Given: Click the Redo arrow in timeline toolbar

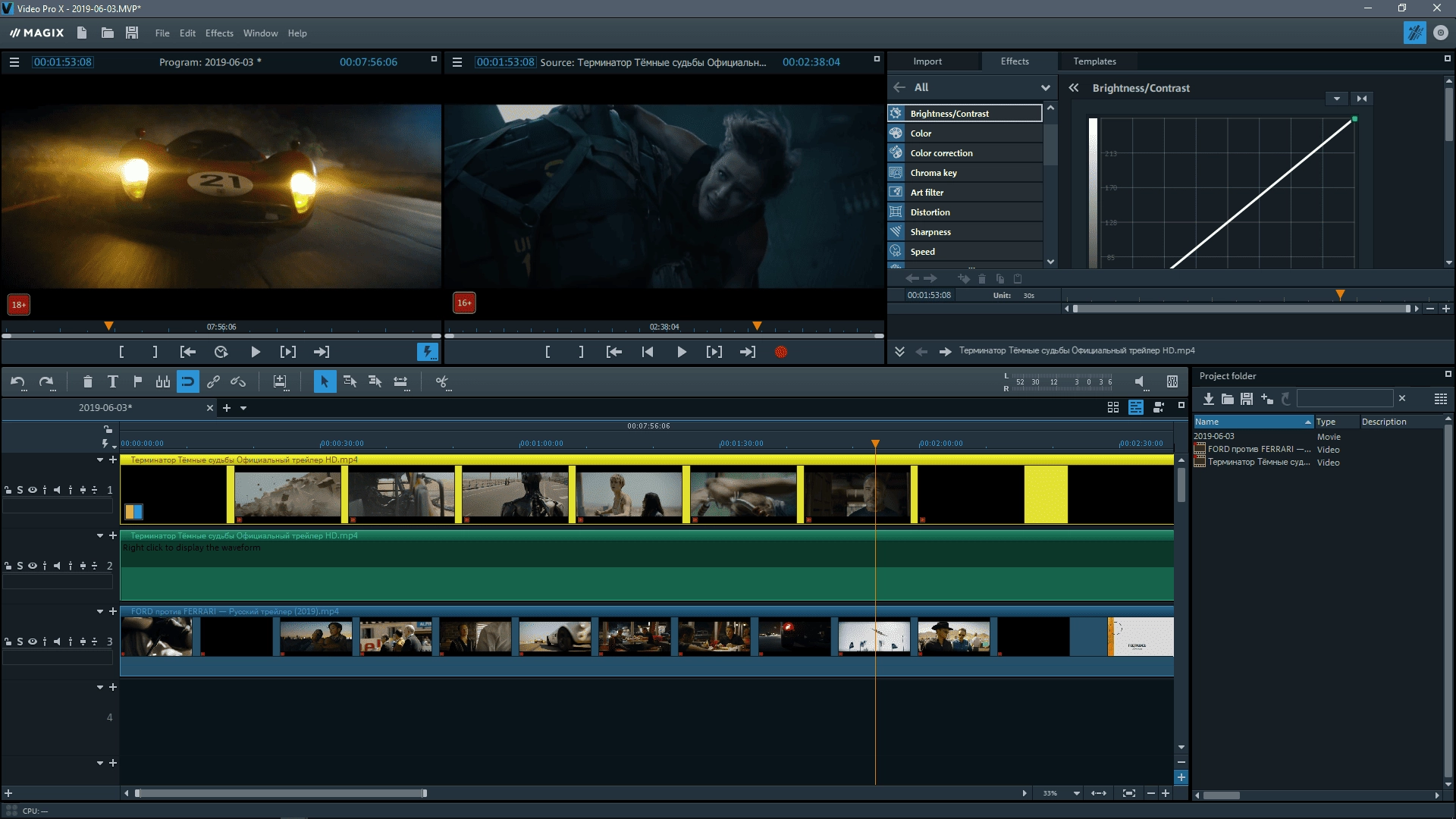Looking at the screenshot, I should (x=46, y=381).
